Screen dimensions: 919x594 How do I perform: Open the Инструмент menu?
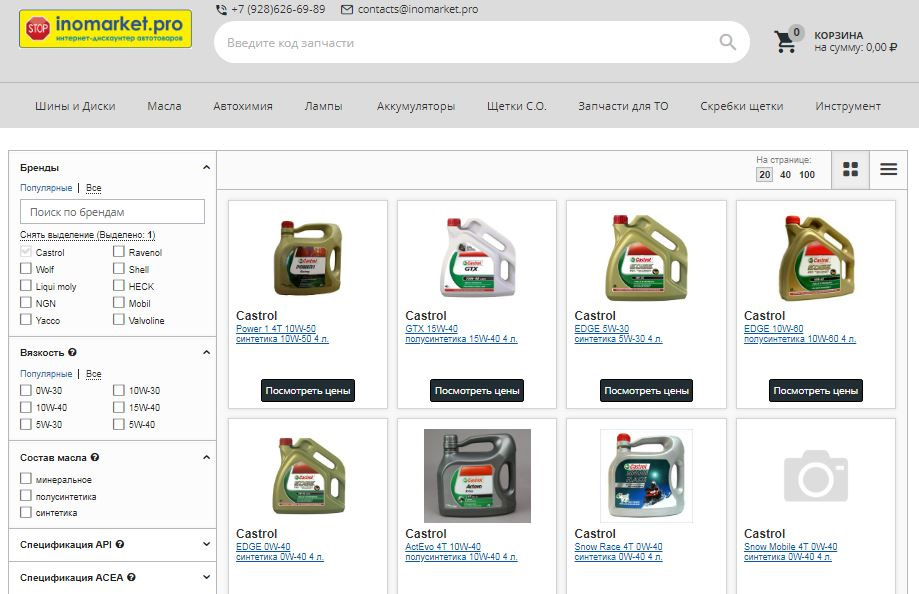point(847,106)
